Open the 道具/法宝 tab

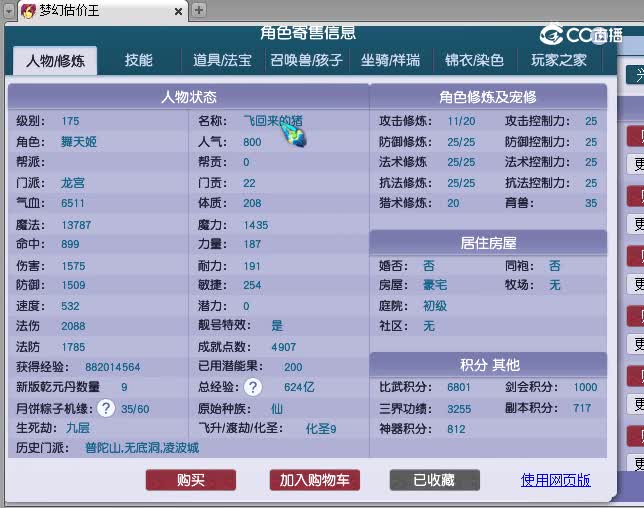pyautogui.click(x=222, y=60)
